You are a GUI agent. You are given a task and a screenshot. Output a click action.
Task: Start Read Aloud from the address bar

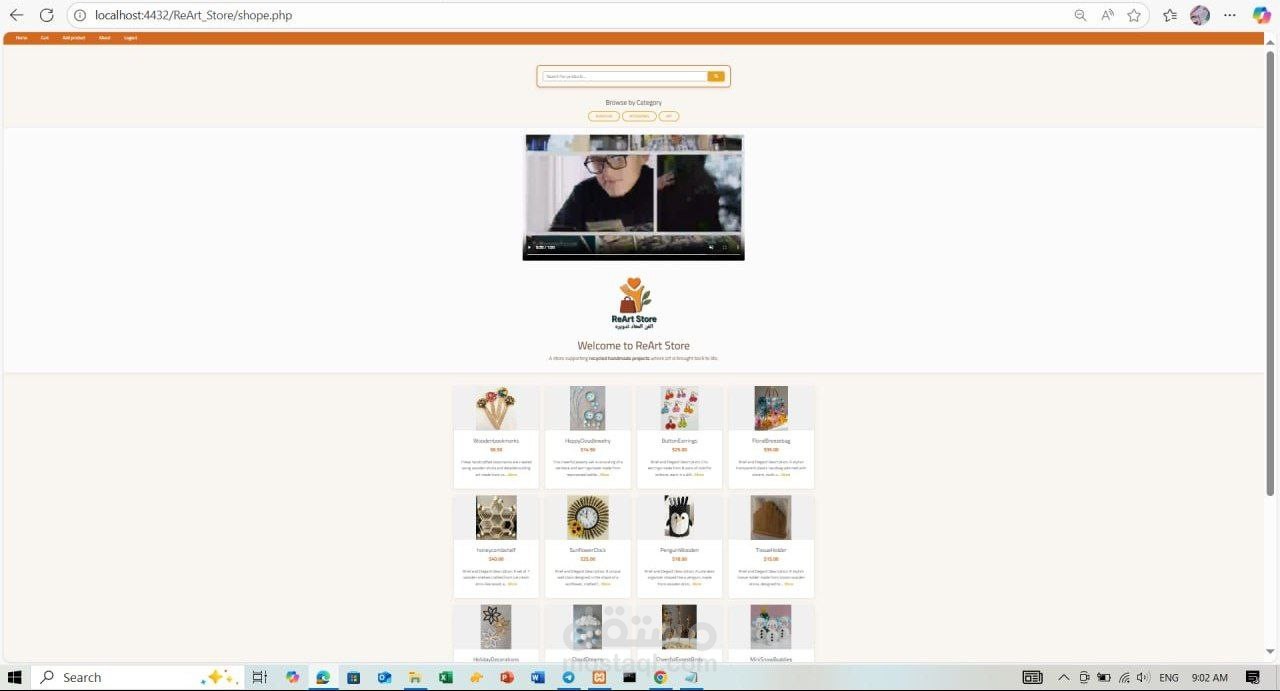(x=1107, y=15)
